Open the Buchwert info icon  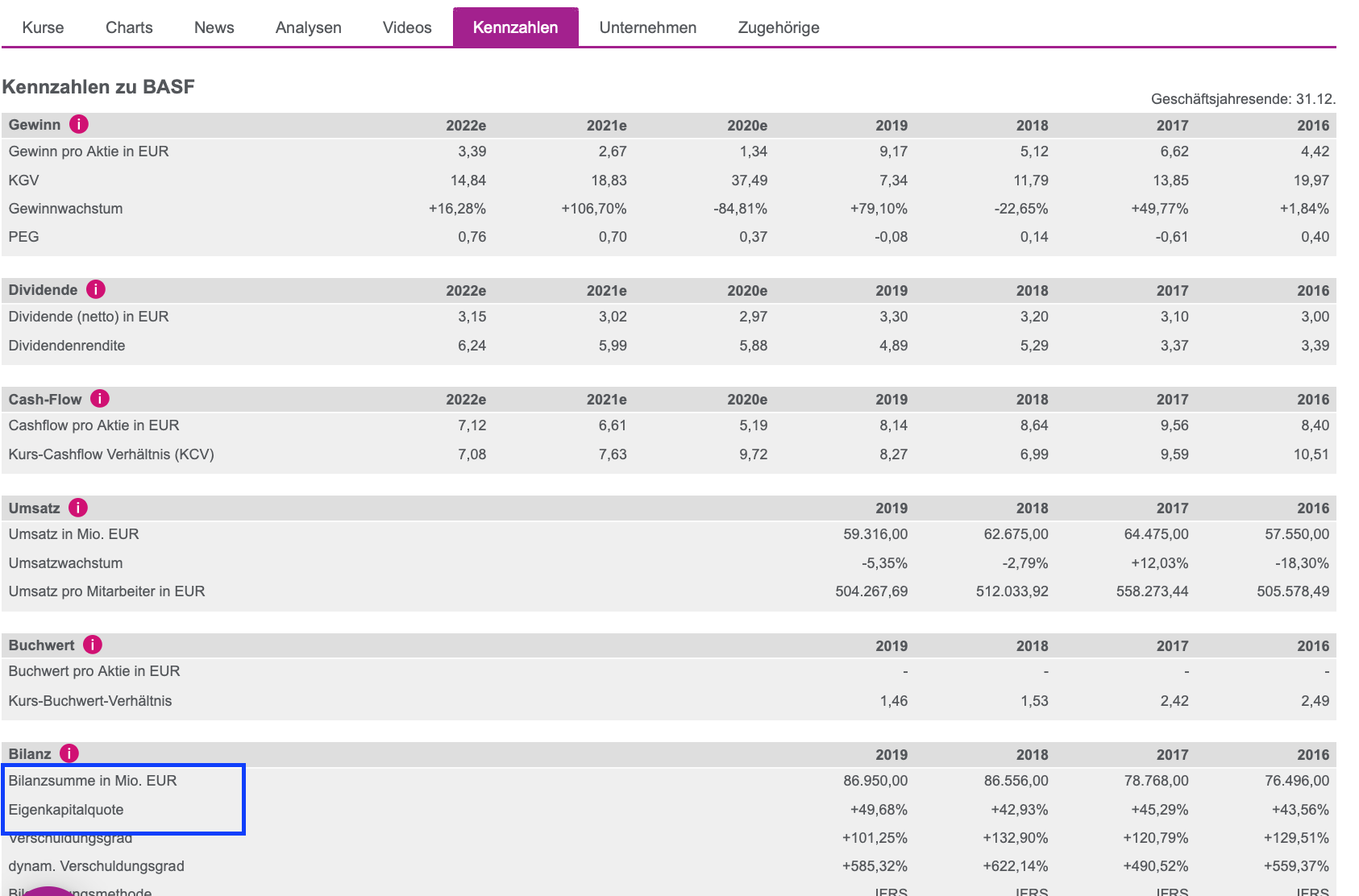click(93, 645)
